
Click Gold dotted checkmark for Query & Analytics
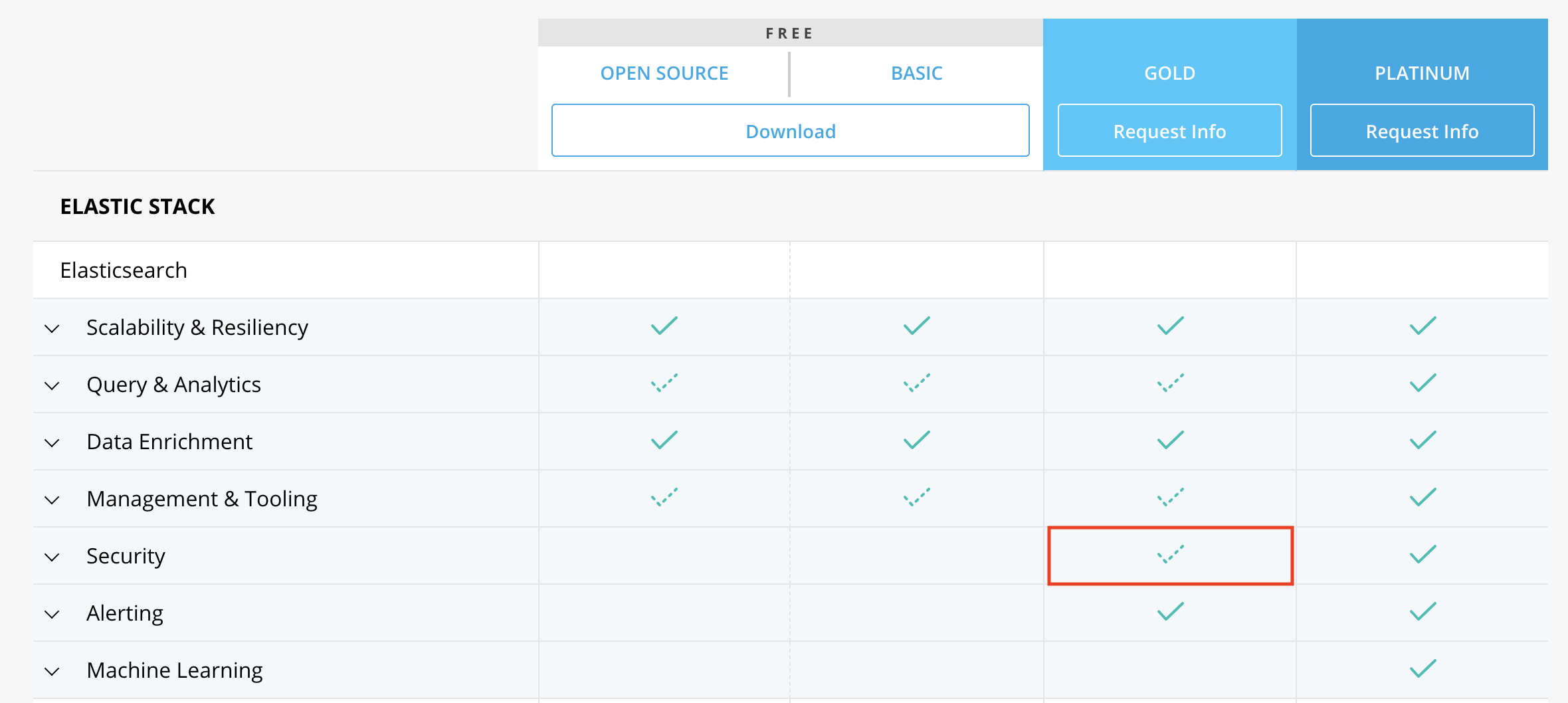[x=1171, y=383]
